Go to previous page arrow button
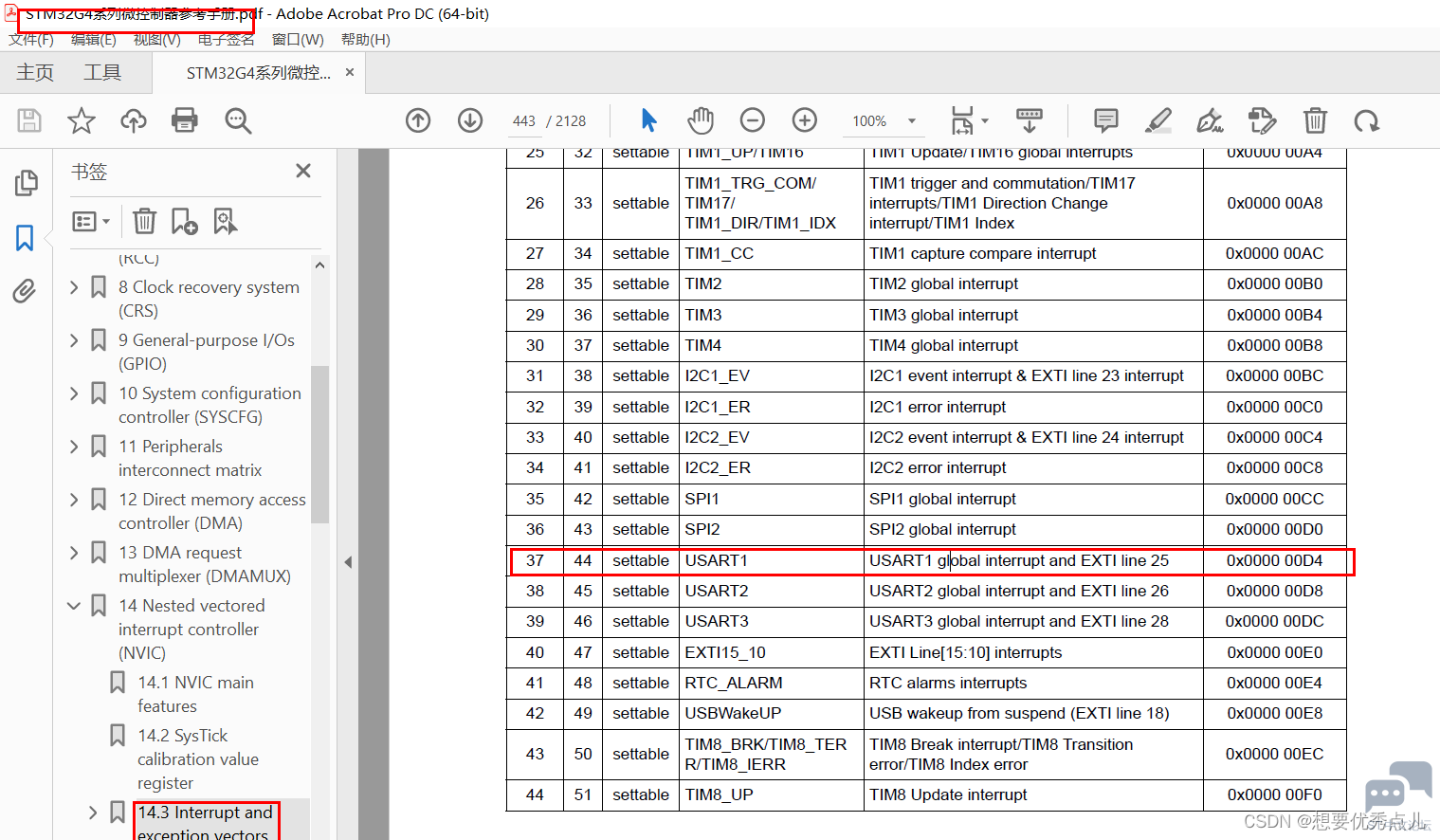Image resolution: width=1440 pixels, height=840 pixels. click(x=418, y=120)
